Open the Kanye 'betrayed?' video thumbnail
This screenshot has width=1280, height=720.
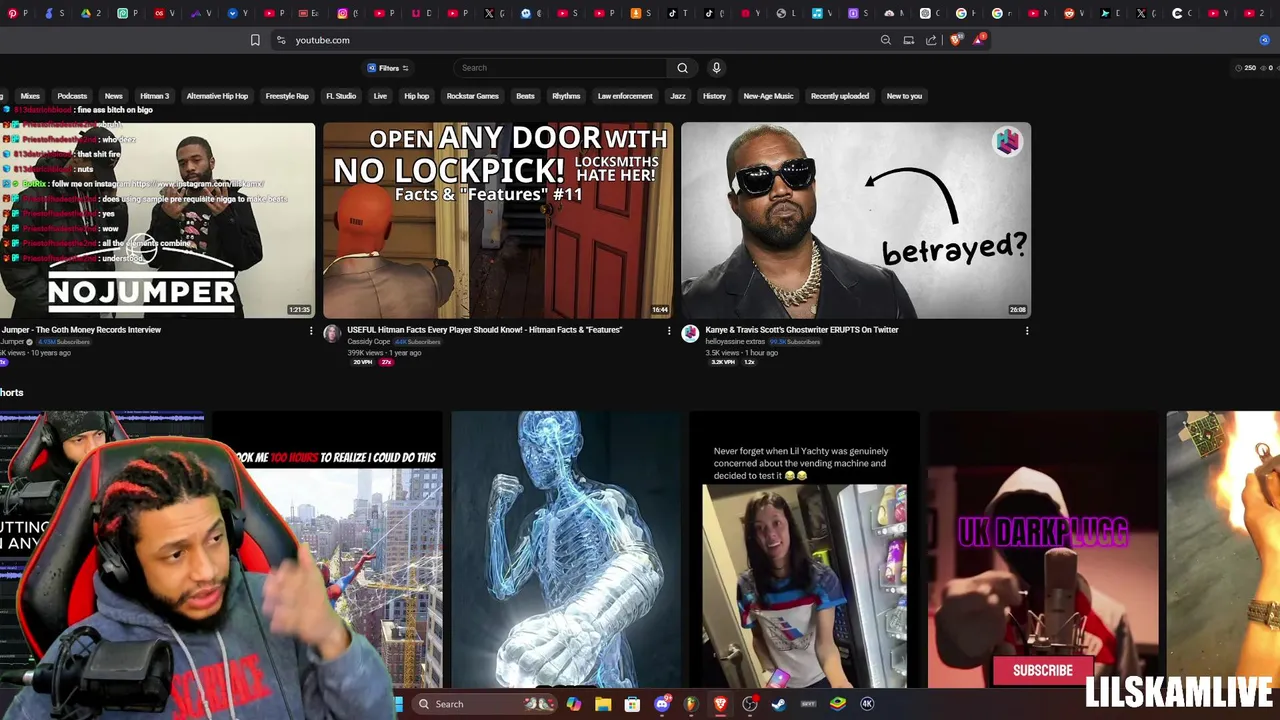[x=856, y=220]
